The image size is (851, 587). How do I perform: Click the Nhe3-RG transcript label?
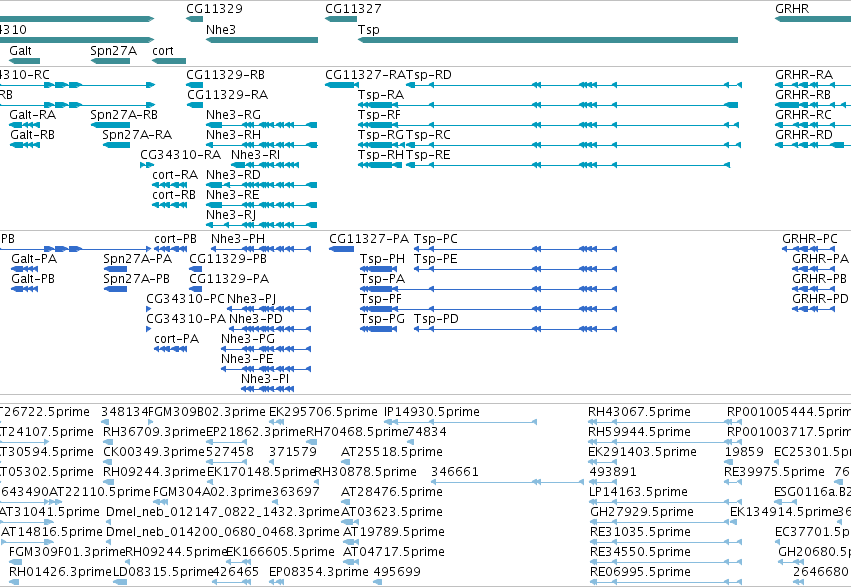(x=233, y=115)
